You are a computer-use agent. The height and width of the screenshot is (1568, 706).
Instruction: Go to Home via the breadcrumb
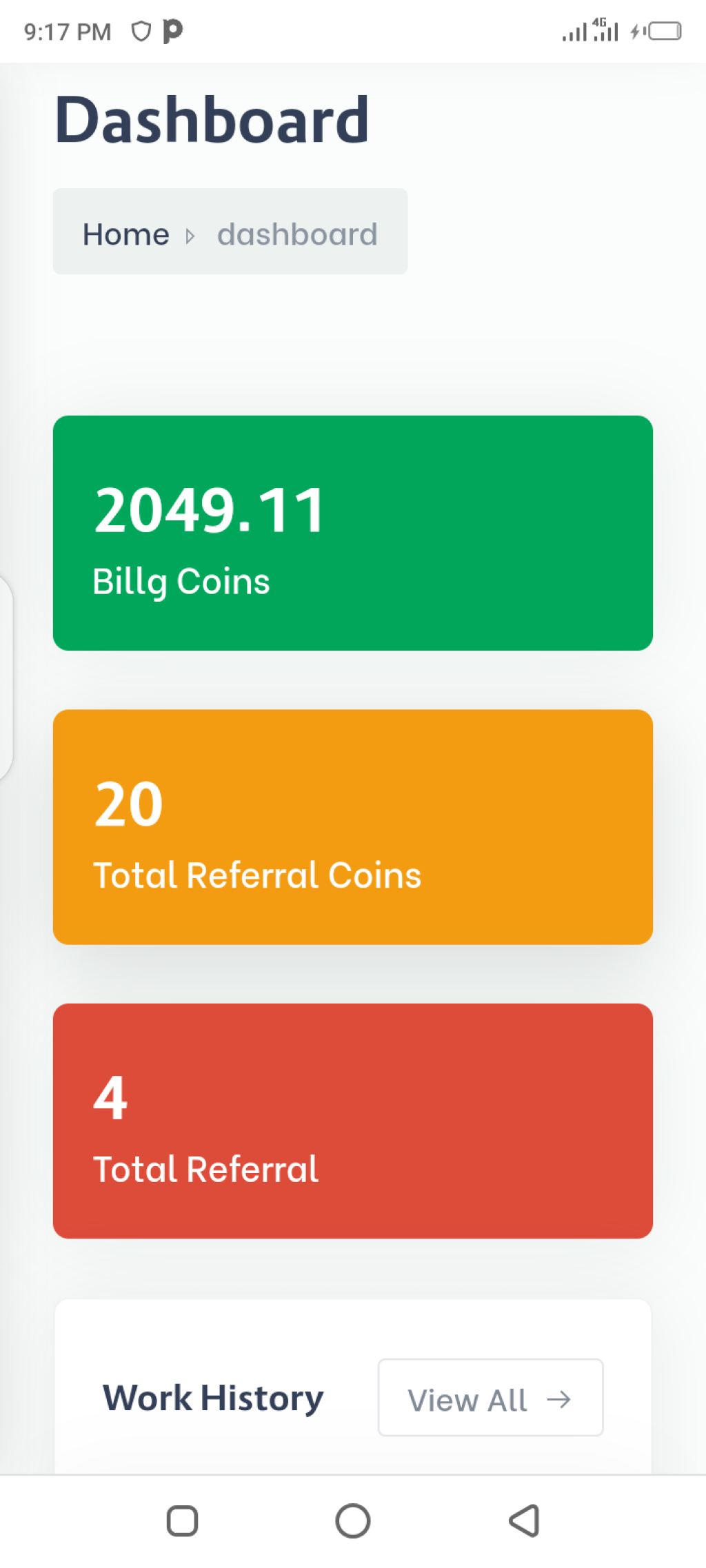[126, 234]
